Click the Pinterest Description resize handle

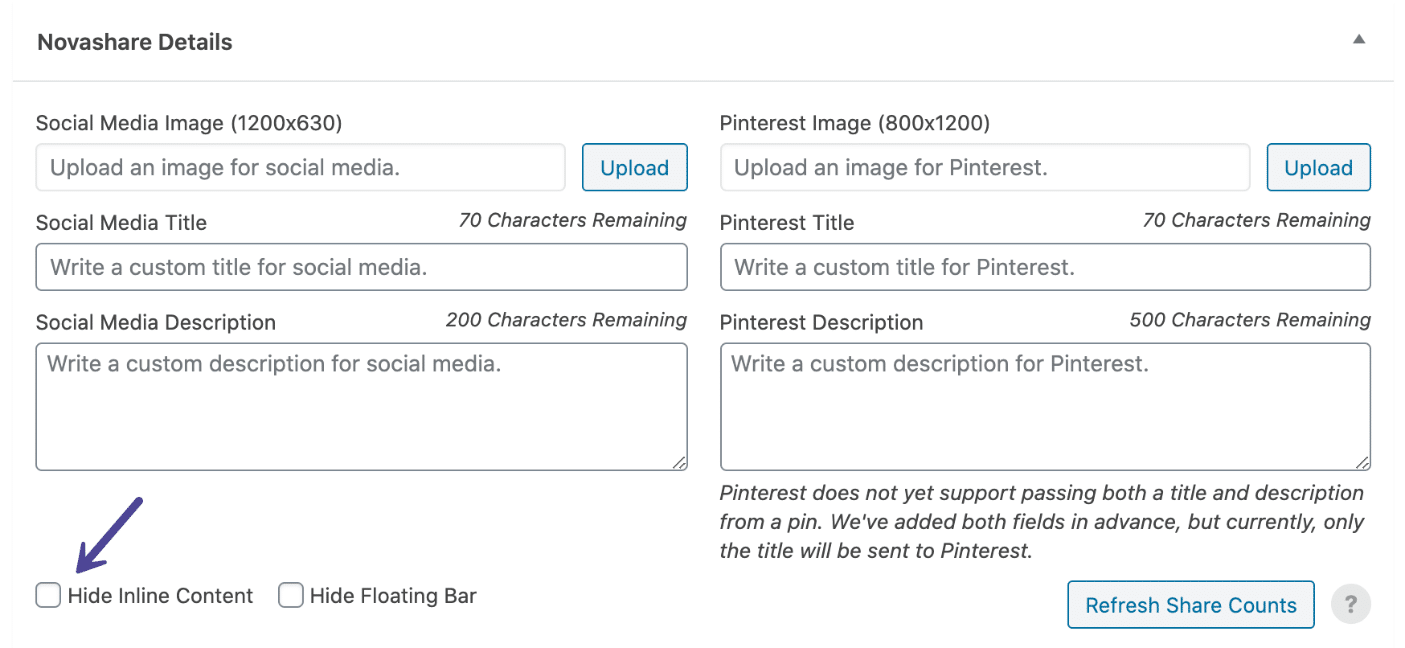(1362, 462)
